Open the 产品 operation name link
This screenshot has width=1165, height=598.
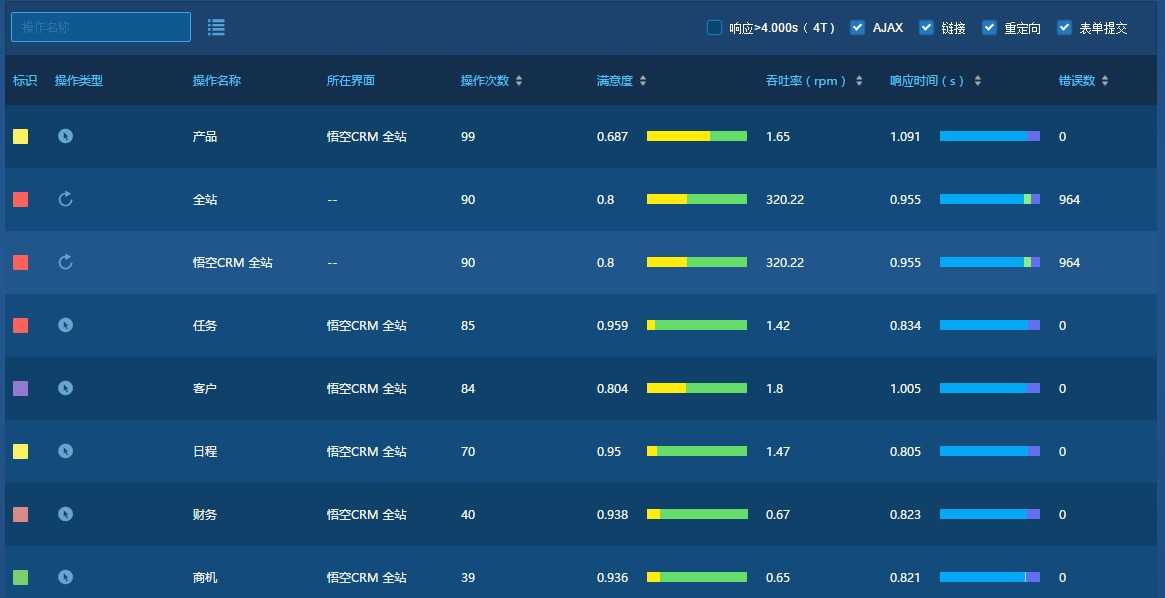point(206,136)
